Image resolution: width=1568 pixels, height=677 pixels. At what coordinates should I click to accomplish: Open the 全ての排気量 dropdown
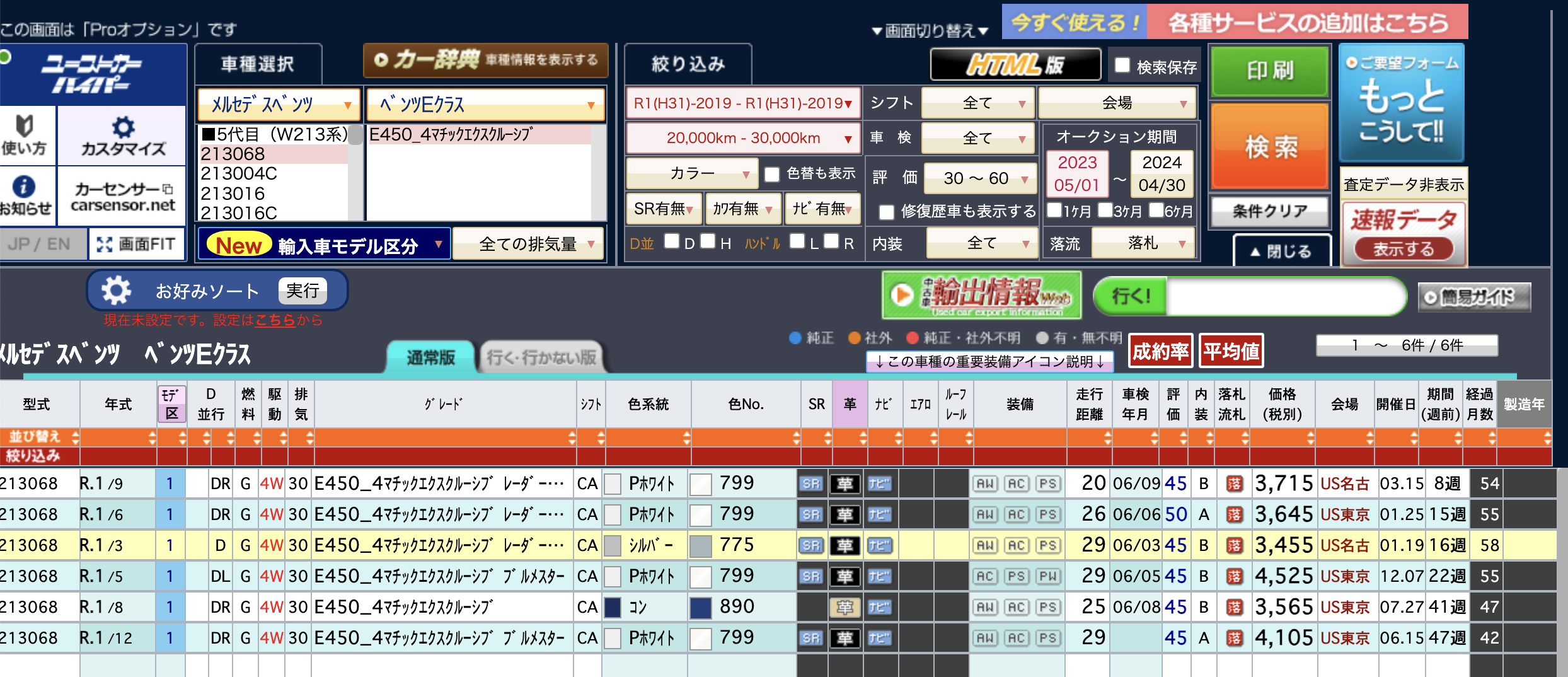(528, 244)
